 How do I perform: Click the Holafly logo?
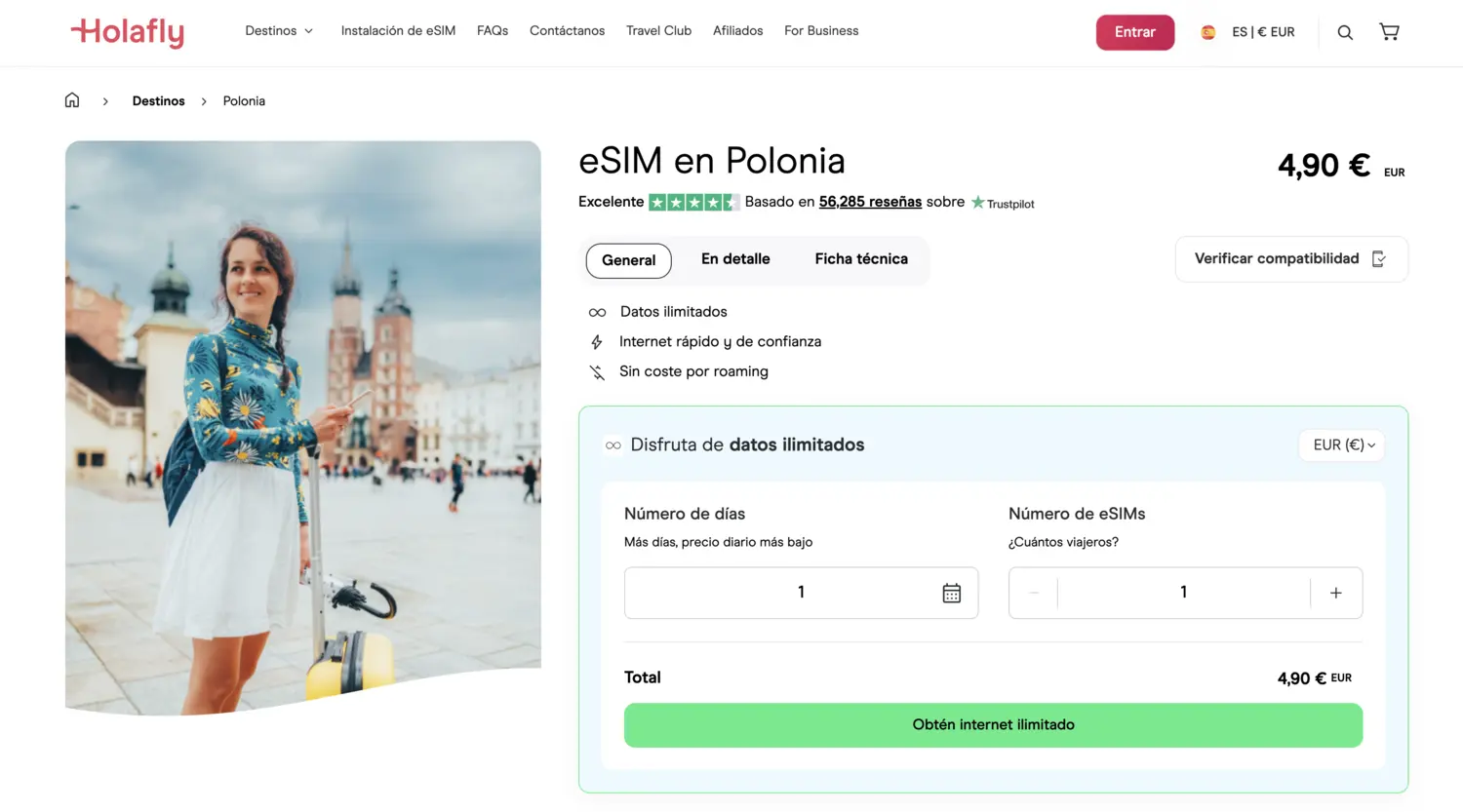pos(127,32)
